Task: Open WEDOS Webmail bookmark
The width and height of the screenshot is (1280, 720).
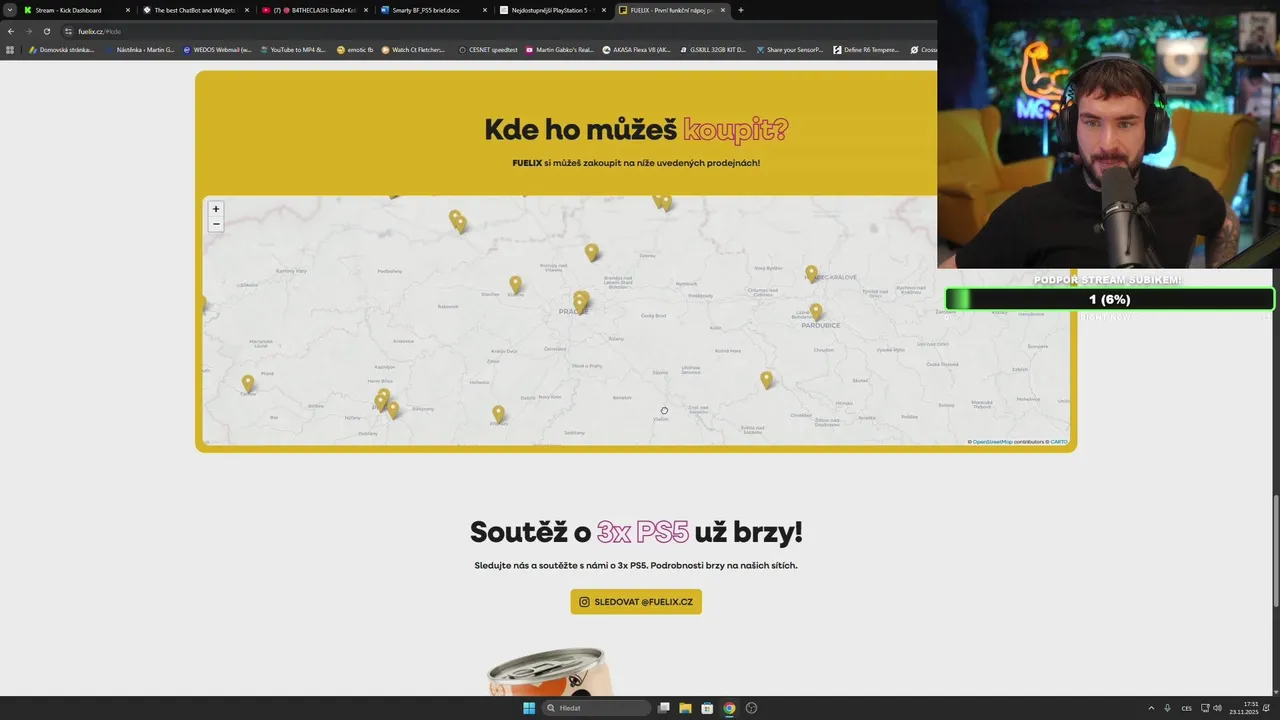Action: pyautogui.click(x=217, y=49)
